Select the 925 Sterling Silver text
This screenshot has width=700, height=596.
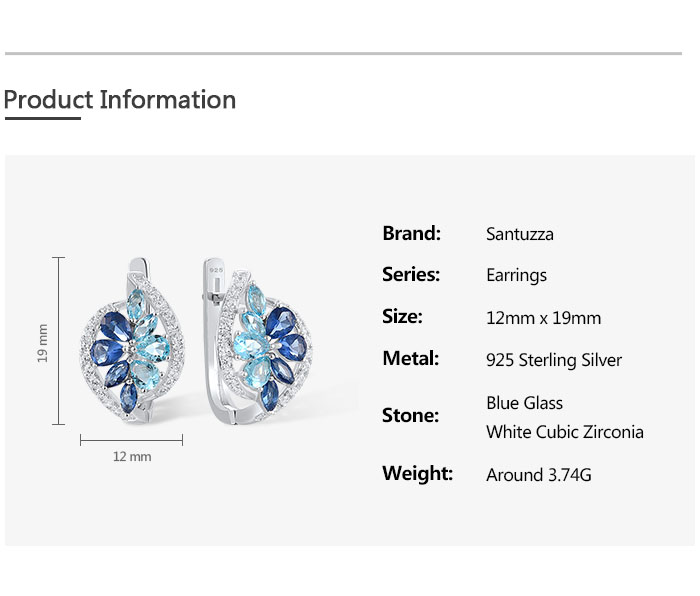point(554,360)
